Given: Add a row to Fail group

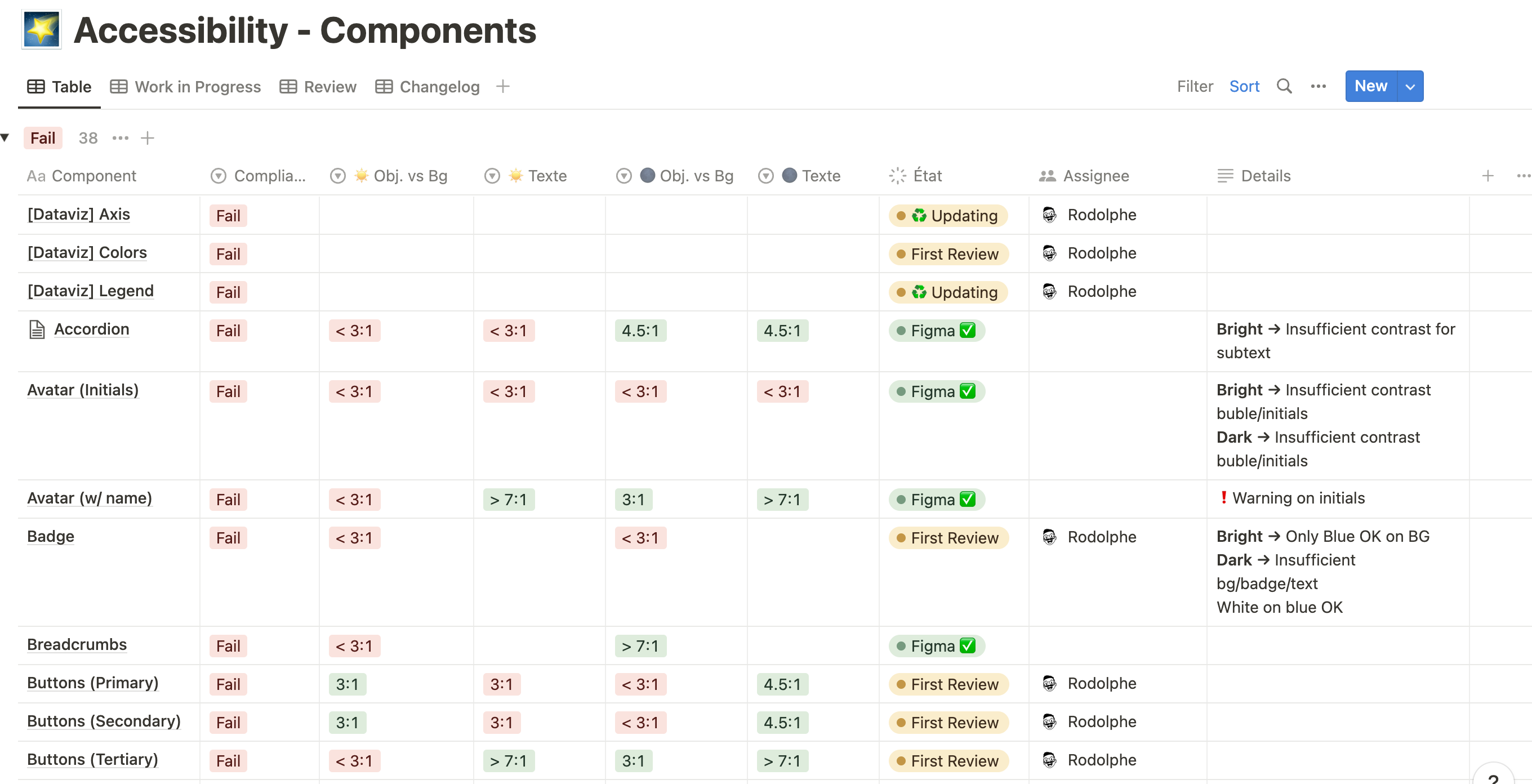Looking at the screenshot, I should 148,138.
